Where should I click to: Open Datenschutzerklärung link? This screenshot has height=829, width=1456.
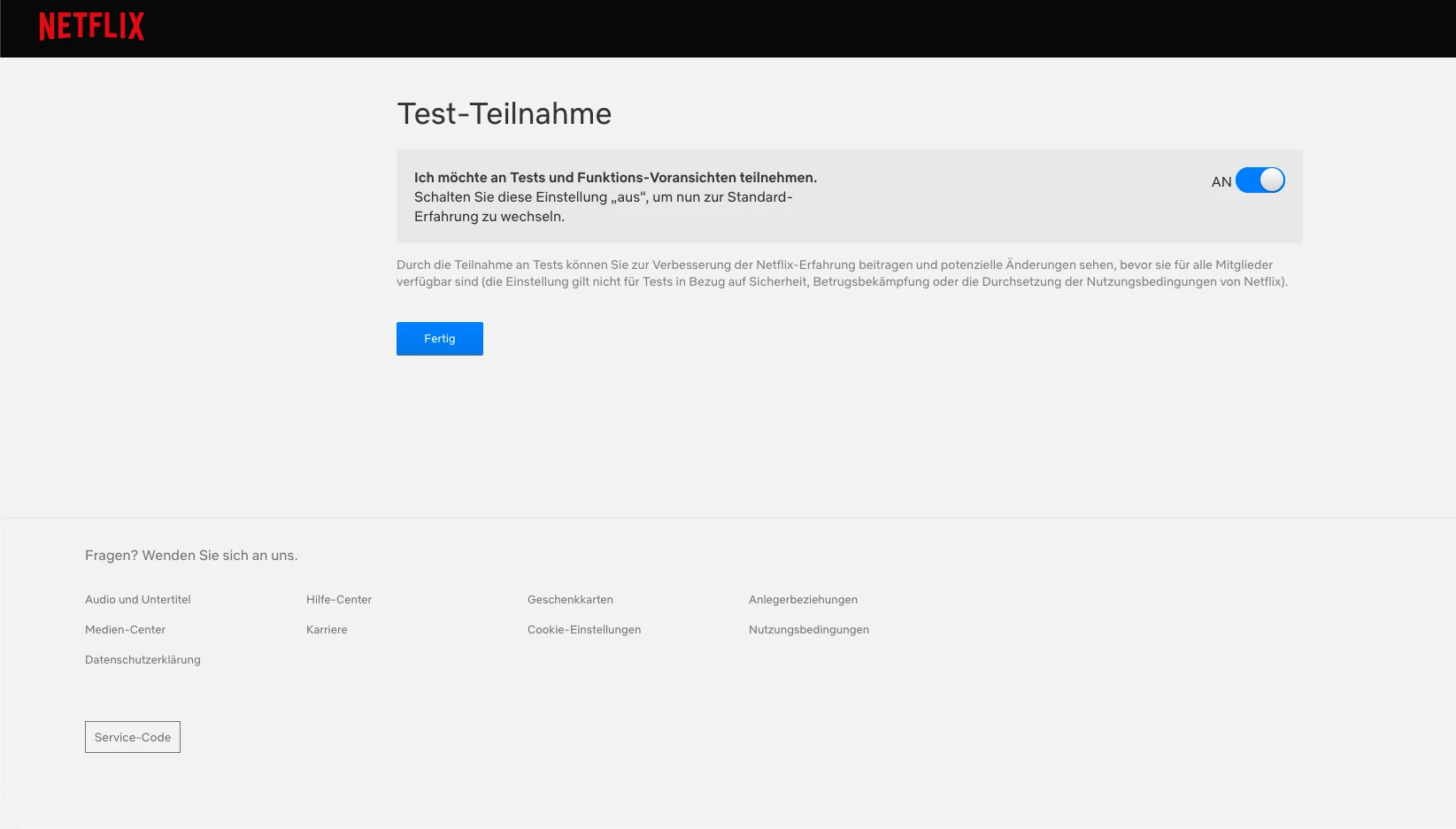coord(143,660)
